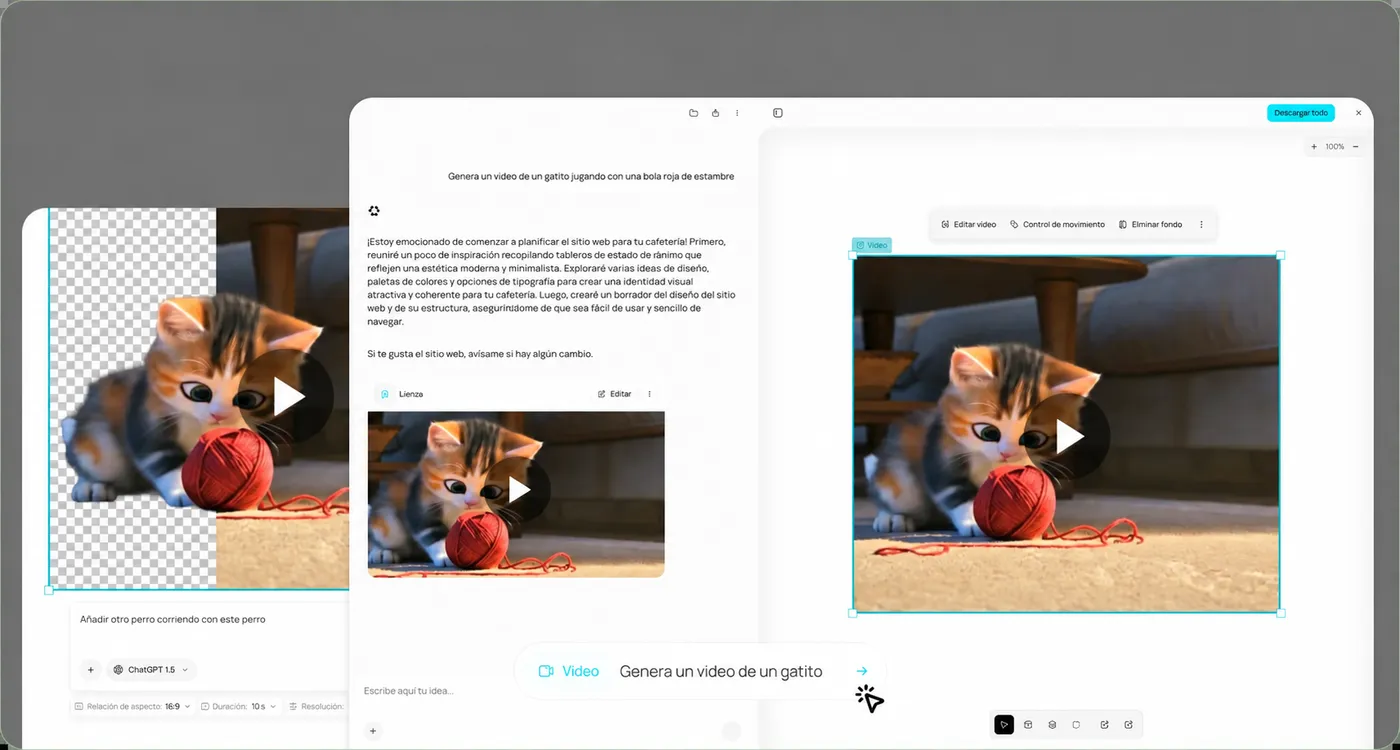Click the Añadir otro perro prompt text
The height and width of the screenshot is (750, 1400).
click(x=173, y=620)
